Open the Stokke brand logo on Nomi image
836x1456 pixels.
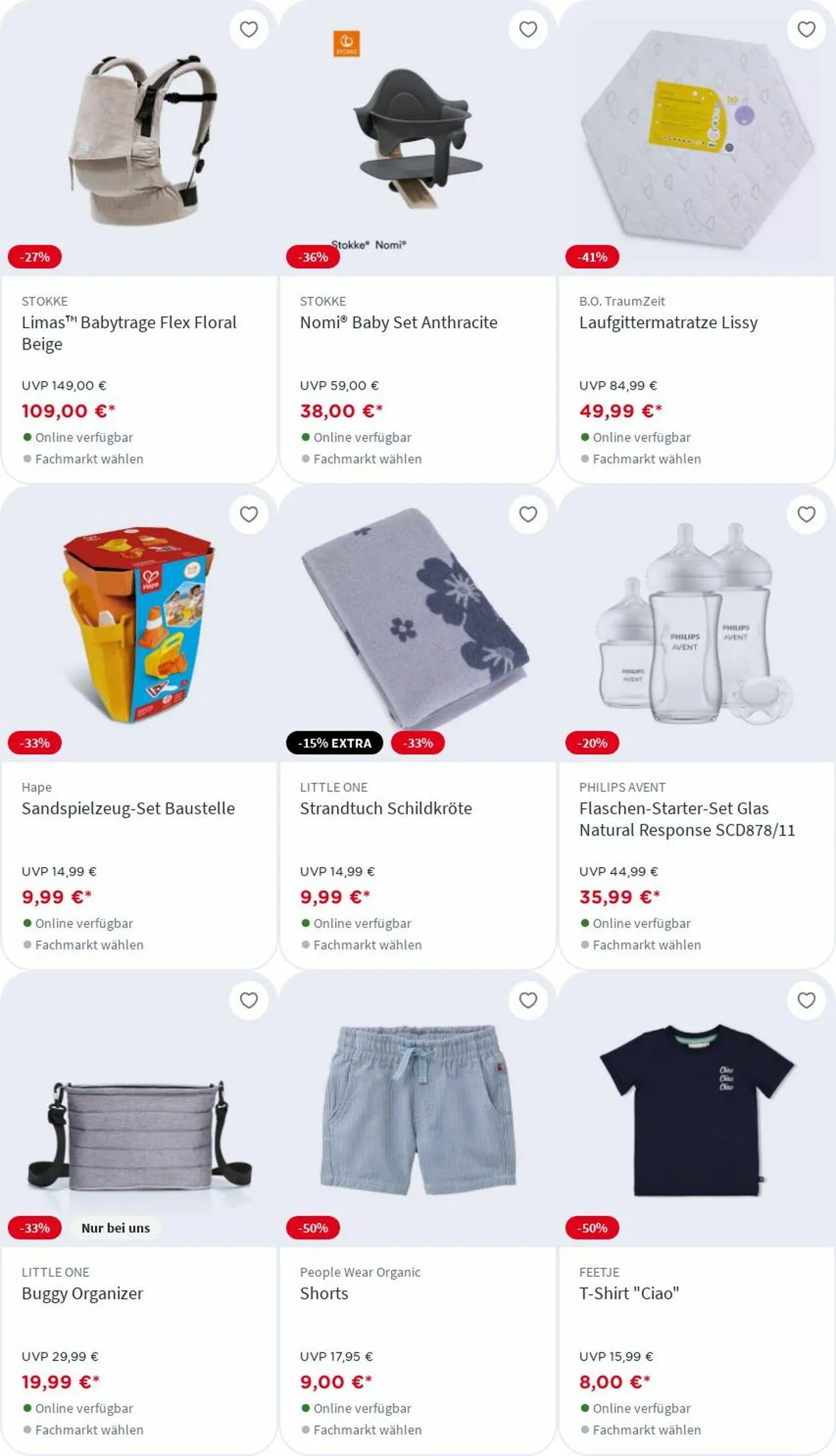[346, 43]
